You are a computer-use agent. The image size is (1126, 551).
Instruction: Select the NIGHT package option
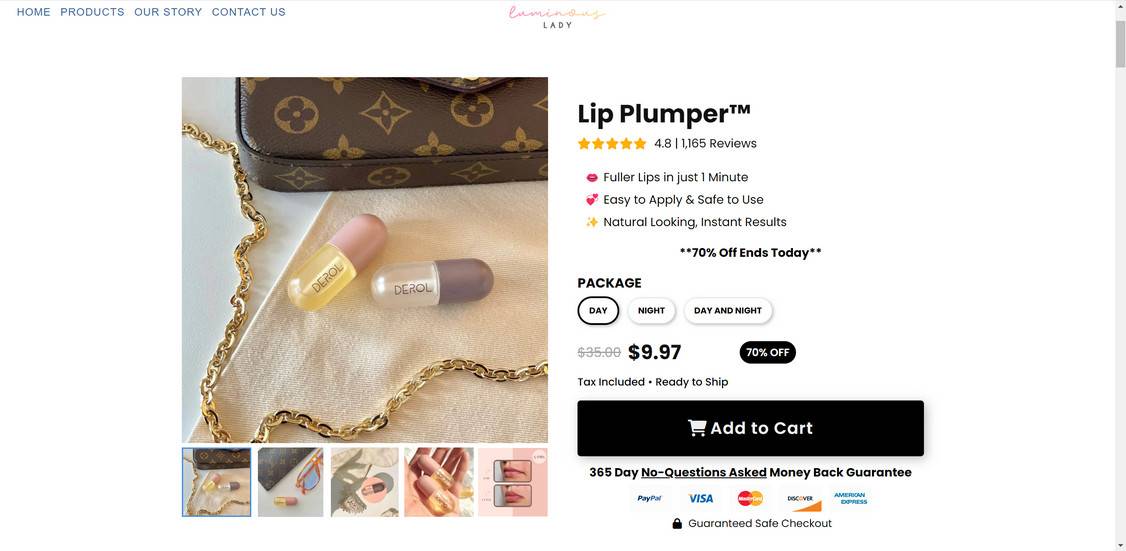(x=651, y=311)
